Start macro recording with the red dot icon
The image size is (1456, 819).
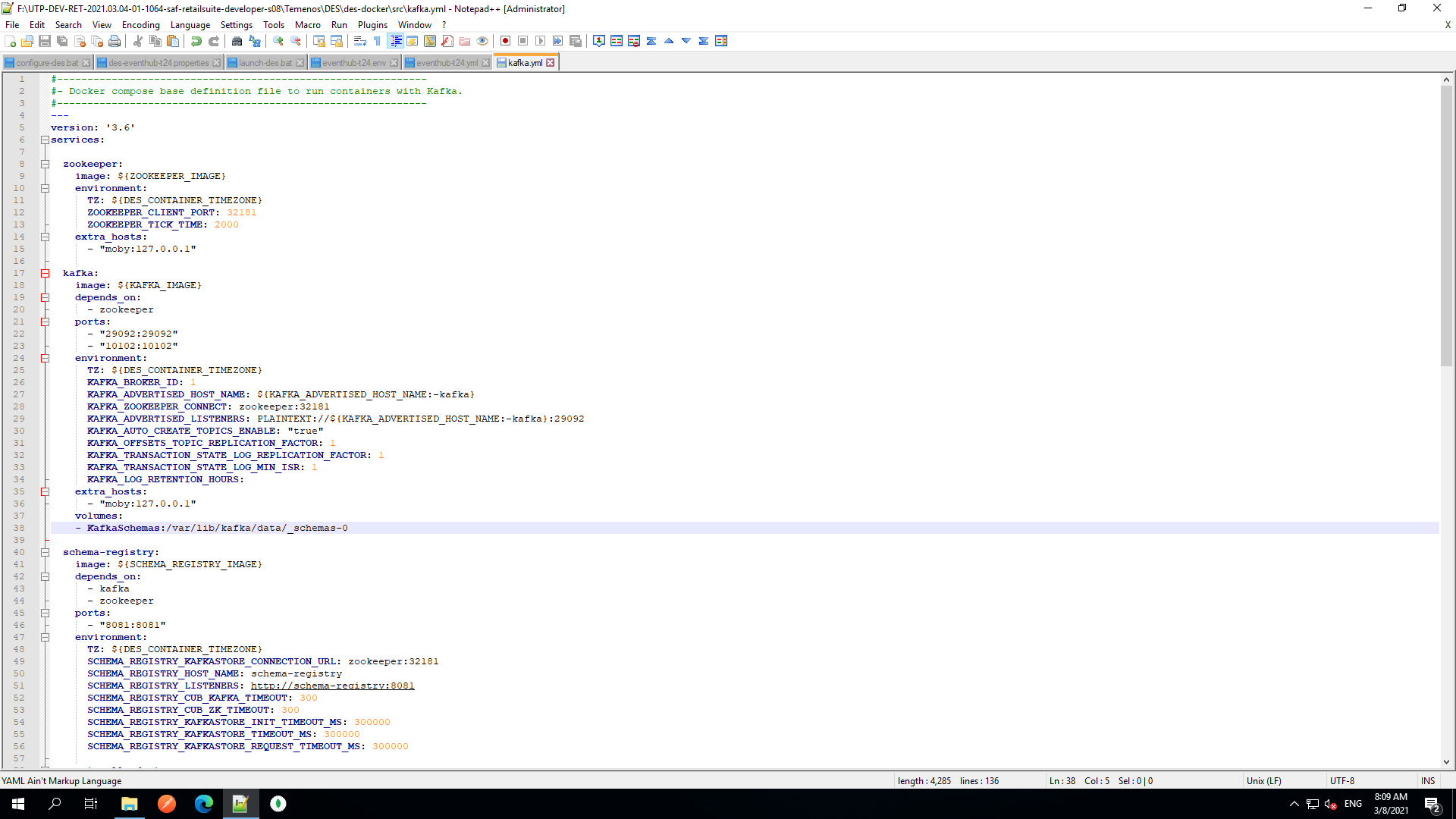click(505, 41)
